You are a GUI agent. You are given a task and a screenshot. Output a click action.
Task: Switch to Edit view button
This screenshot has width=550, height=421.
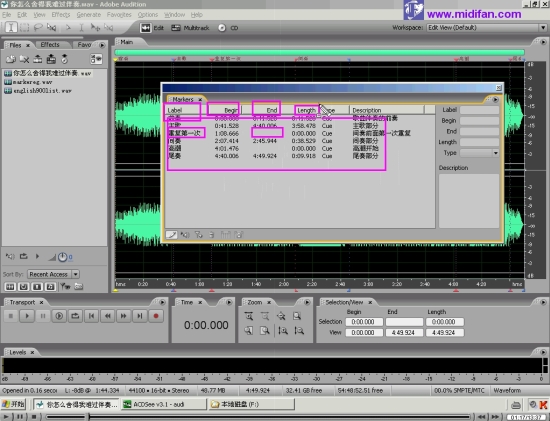(152, 28)
